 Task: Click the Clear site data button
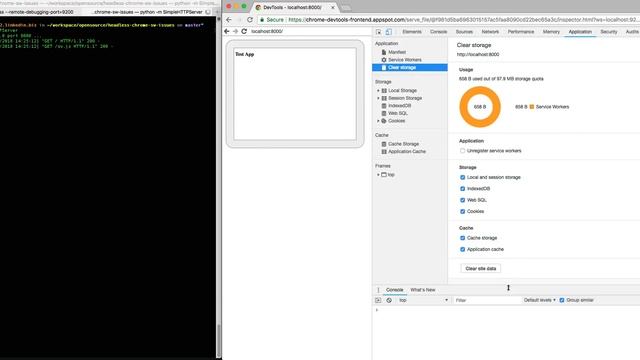pos(480,269)
